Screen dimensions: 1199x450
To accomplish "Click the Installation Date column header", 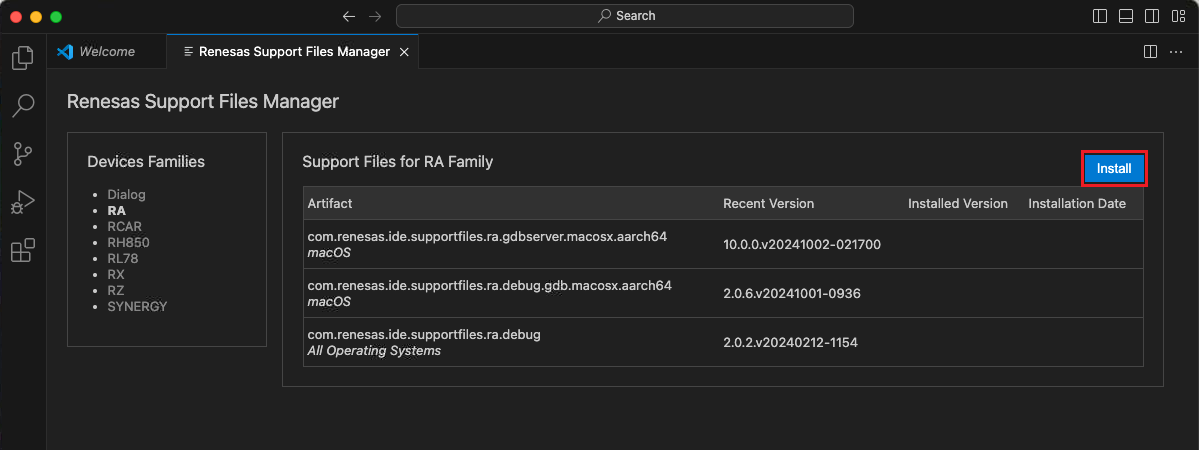I will pos(1077,204).
